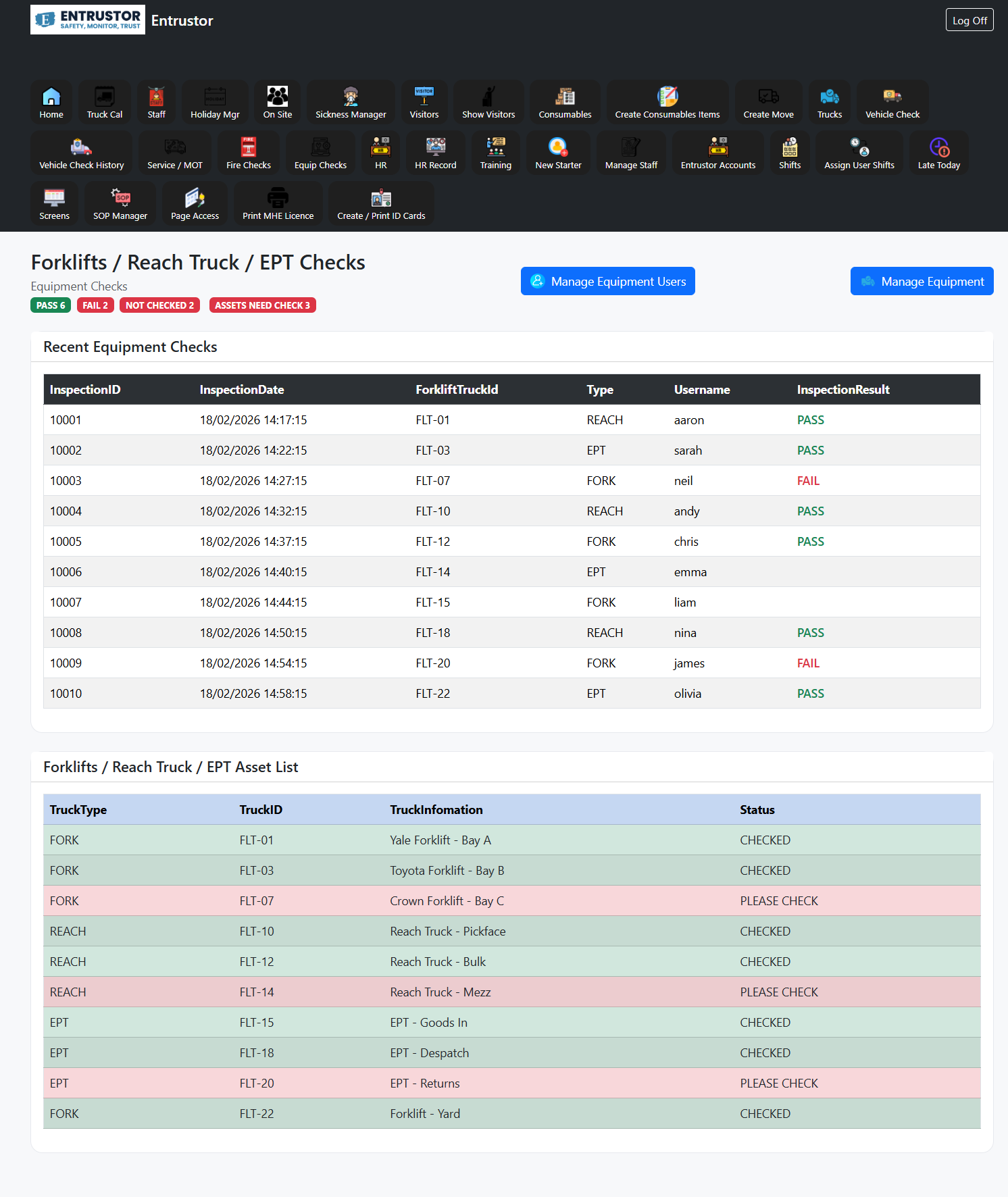Click the Entrustor logo image
This screenshot has height=1197, width=1008.
[88, 20]
